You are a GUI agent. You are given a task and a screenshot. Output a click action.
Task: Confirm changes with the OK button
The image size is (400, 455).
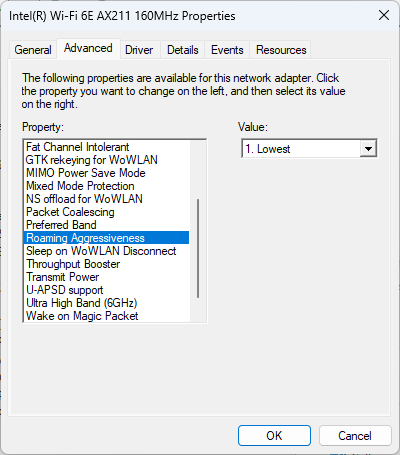(x=274, y=435)
